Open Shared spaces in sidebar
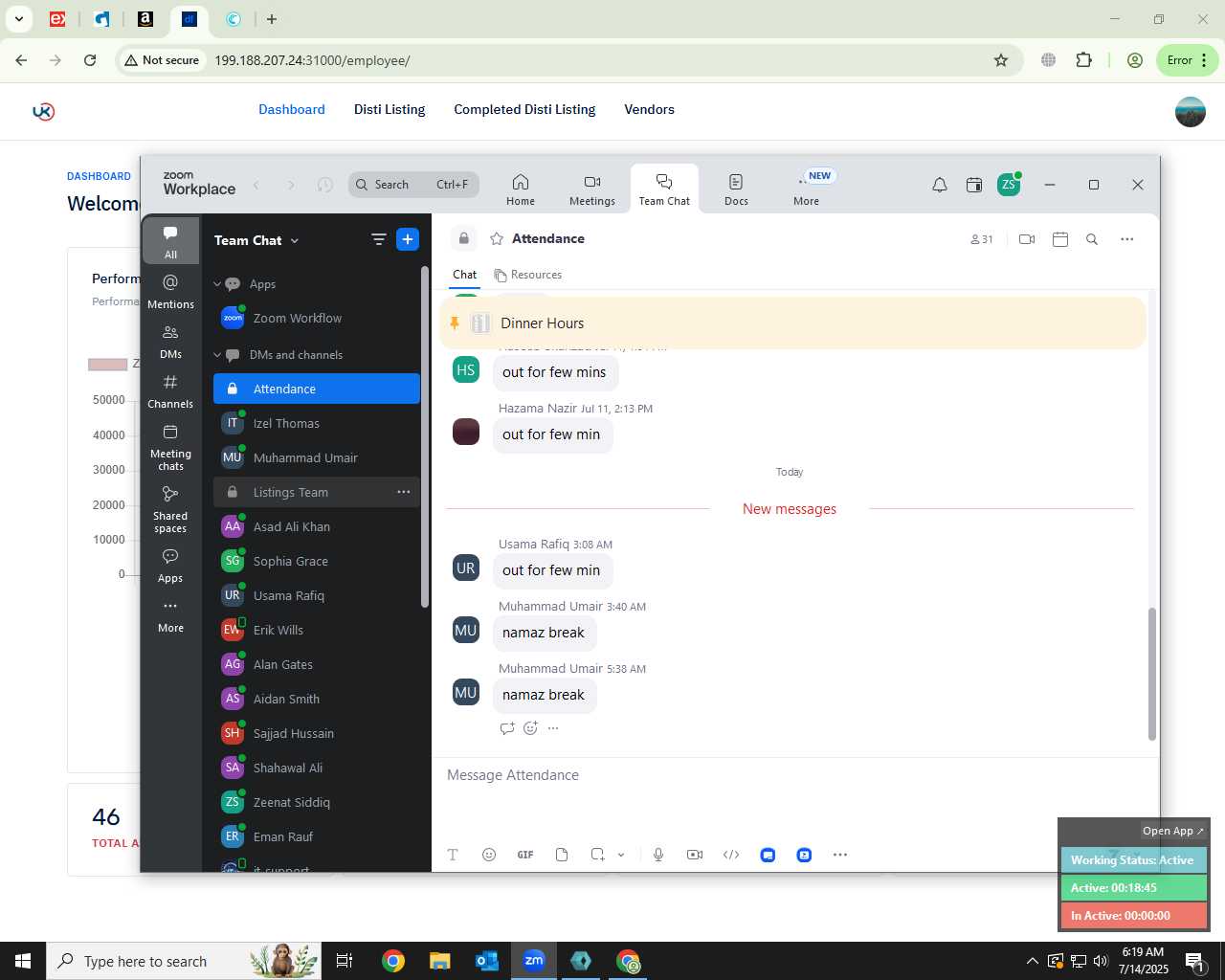 tap(170, 508)
